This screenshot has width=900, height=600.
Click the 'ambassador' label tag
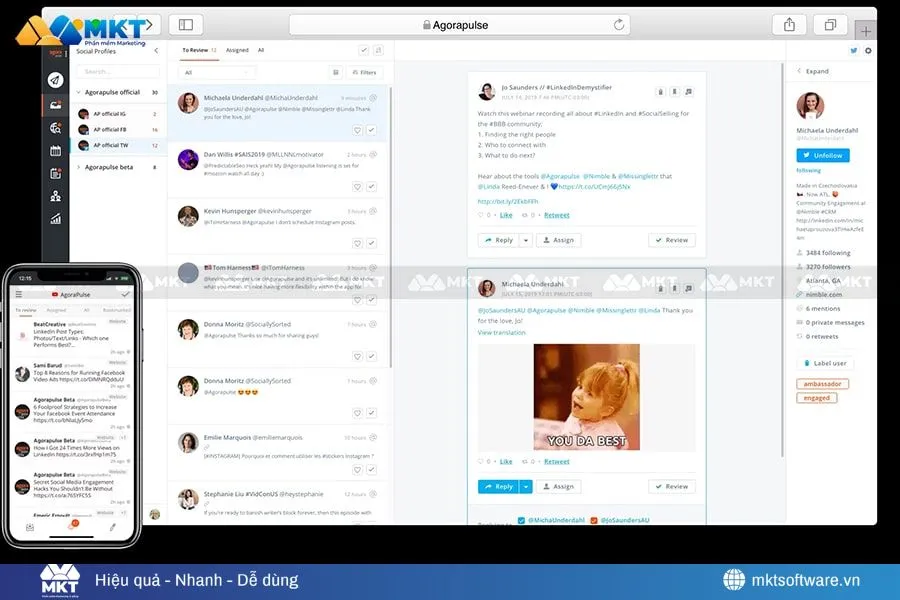click(x=822, y=384)
